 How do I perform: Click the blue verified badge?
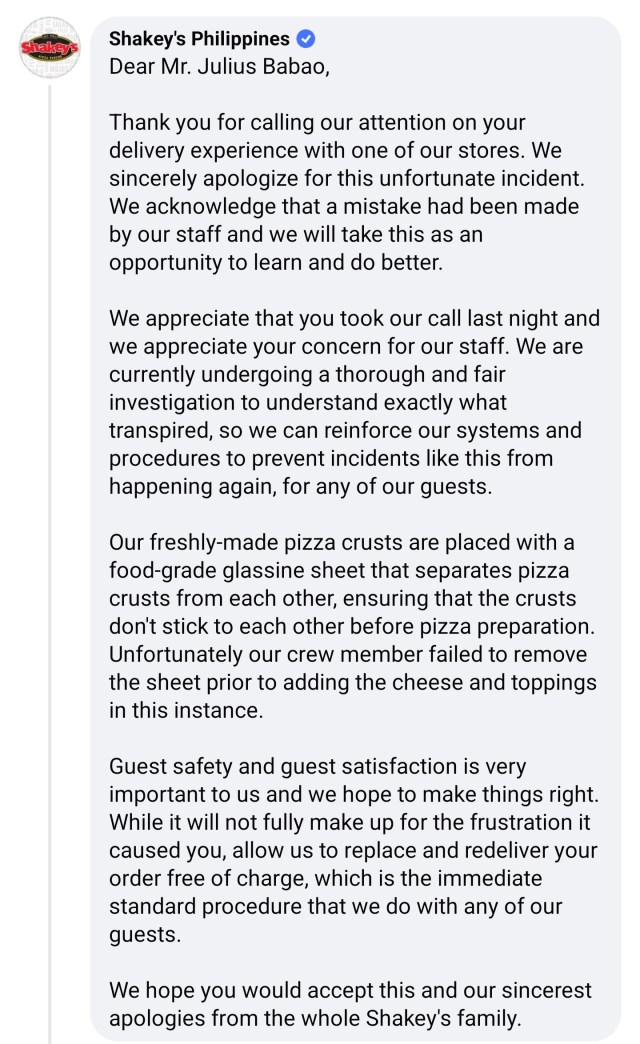tap(306, 40)
